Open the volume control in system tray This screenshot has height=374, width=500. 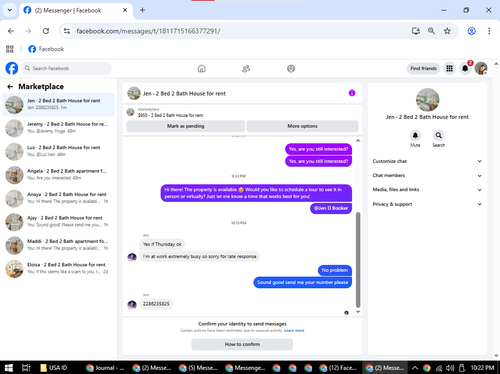click(450, 368)
